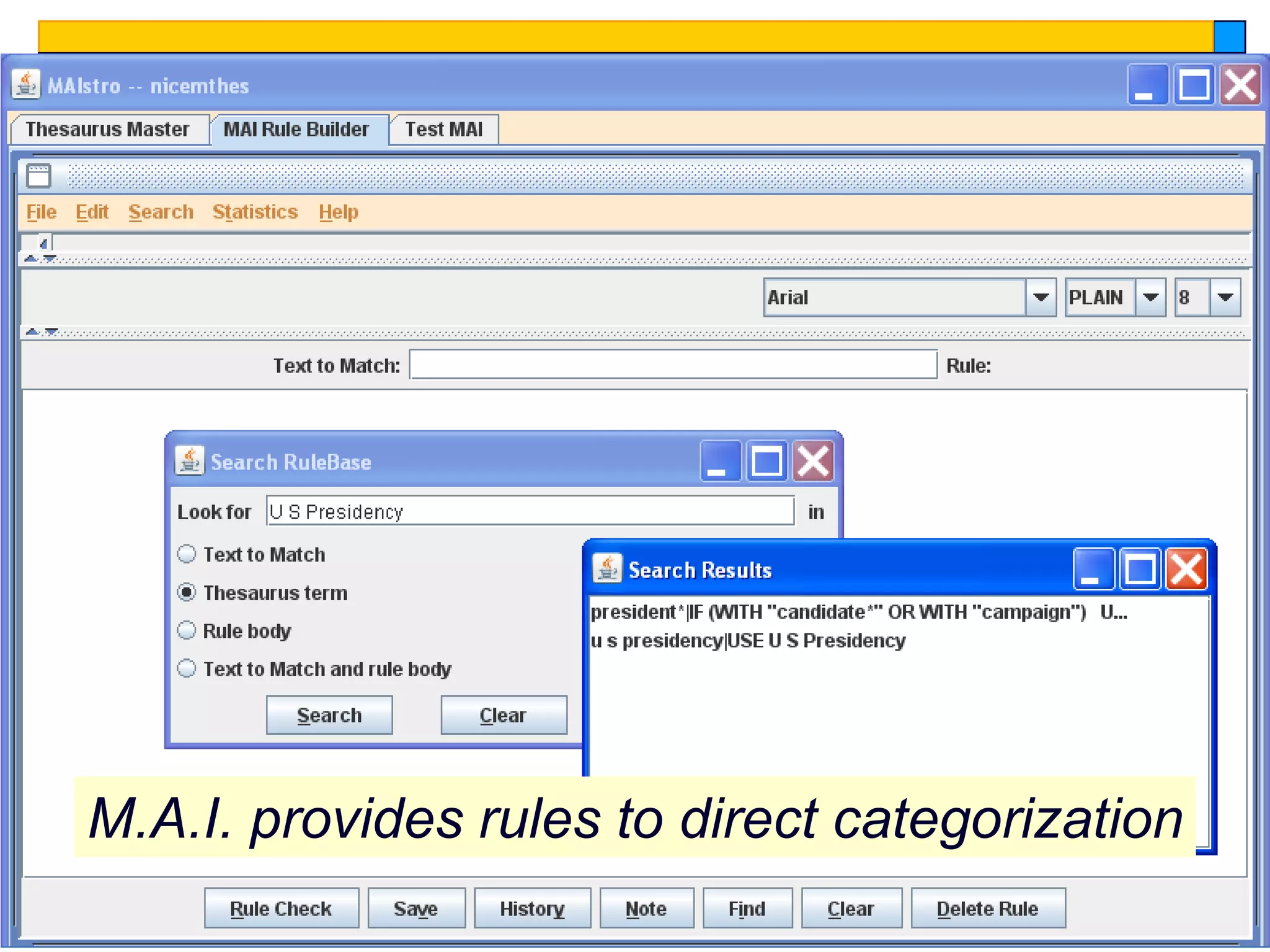Click the internal frame icon above File menu
This screenshot has width=1270, height=952.
coord(38,176)
